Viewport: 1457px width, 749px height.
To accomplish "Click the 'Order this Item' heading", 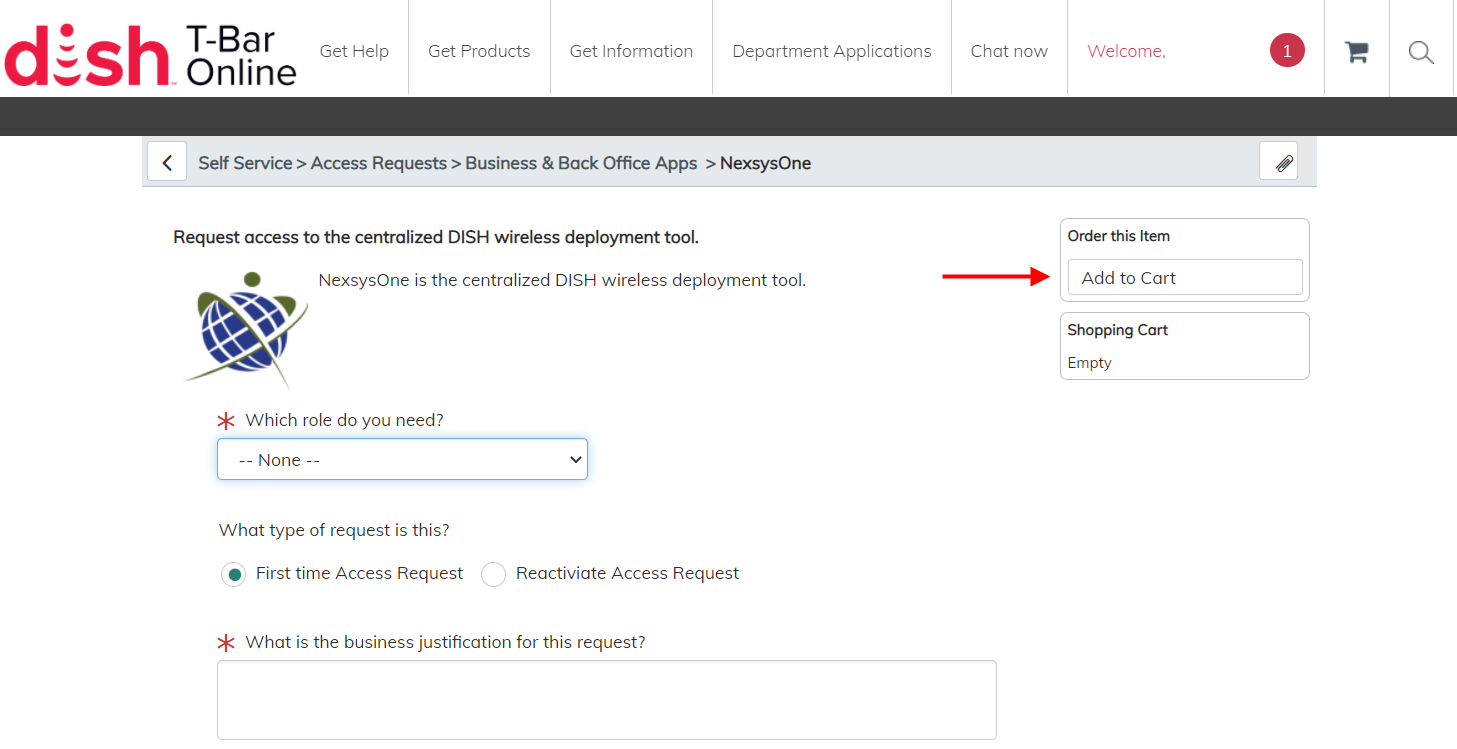I will pos(1118,236).
